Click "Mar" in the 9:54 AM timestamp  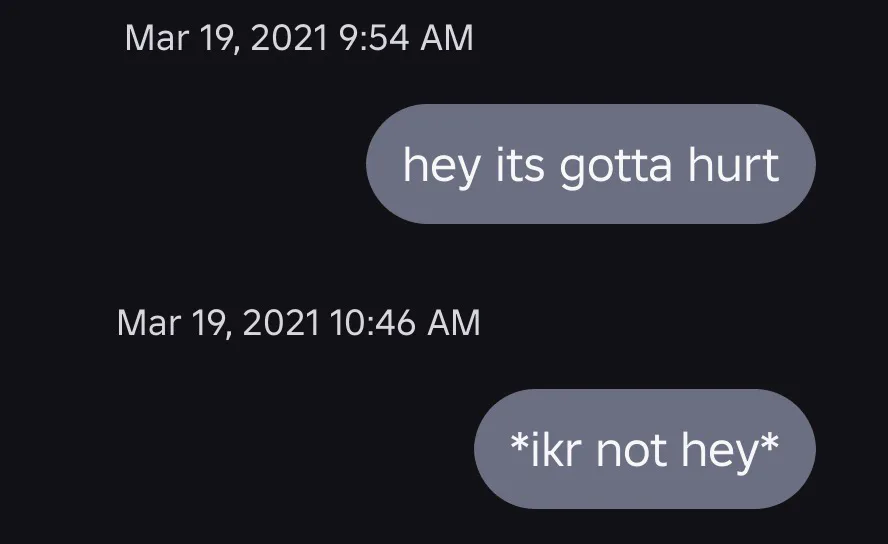(153, 38)
